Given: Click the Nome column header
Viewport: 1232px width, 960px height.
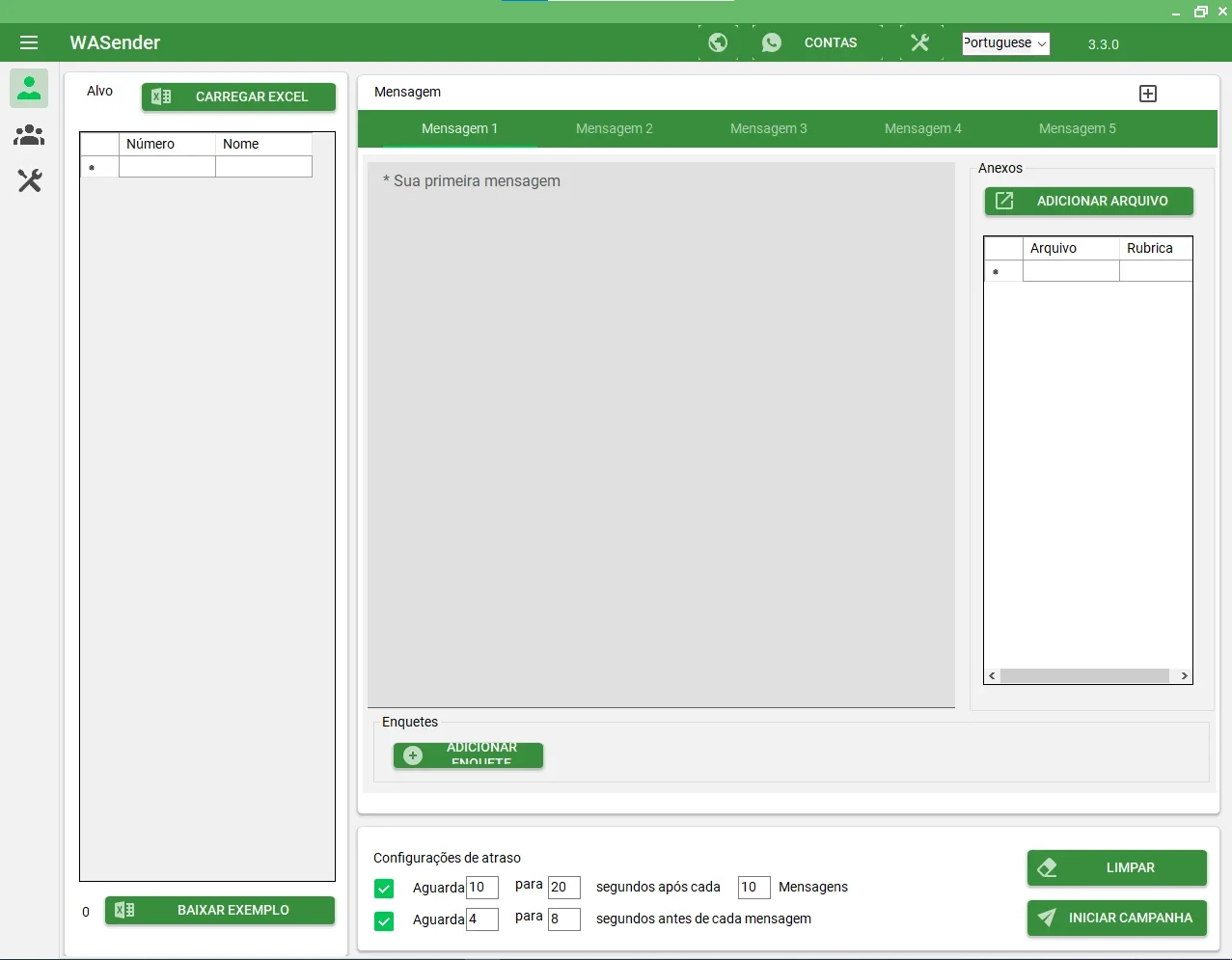Looking at the screenshot, I should [263, 144].
